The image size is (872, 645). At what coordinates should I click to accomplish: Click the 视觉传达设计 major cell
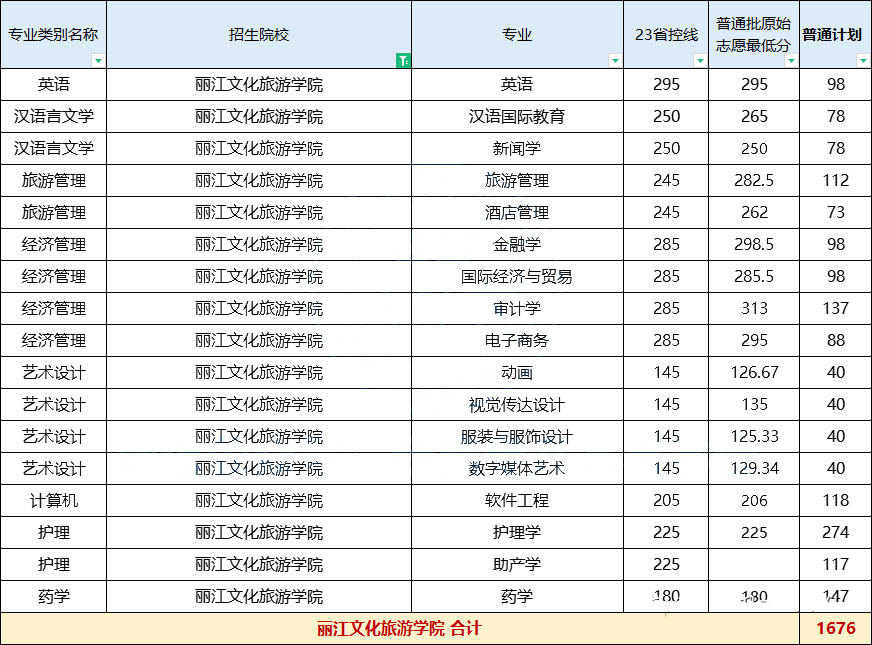coord(517,405)
